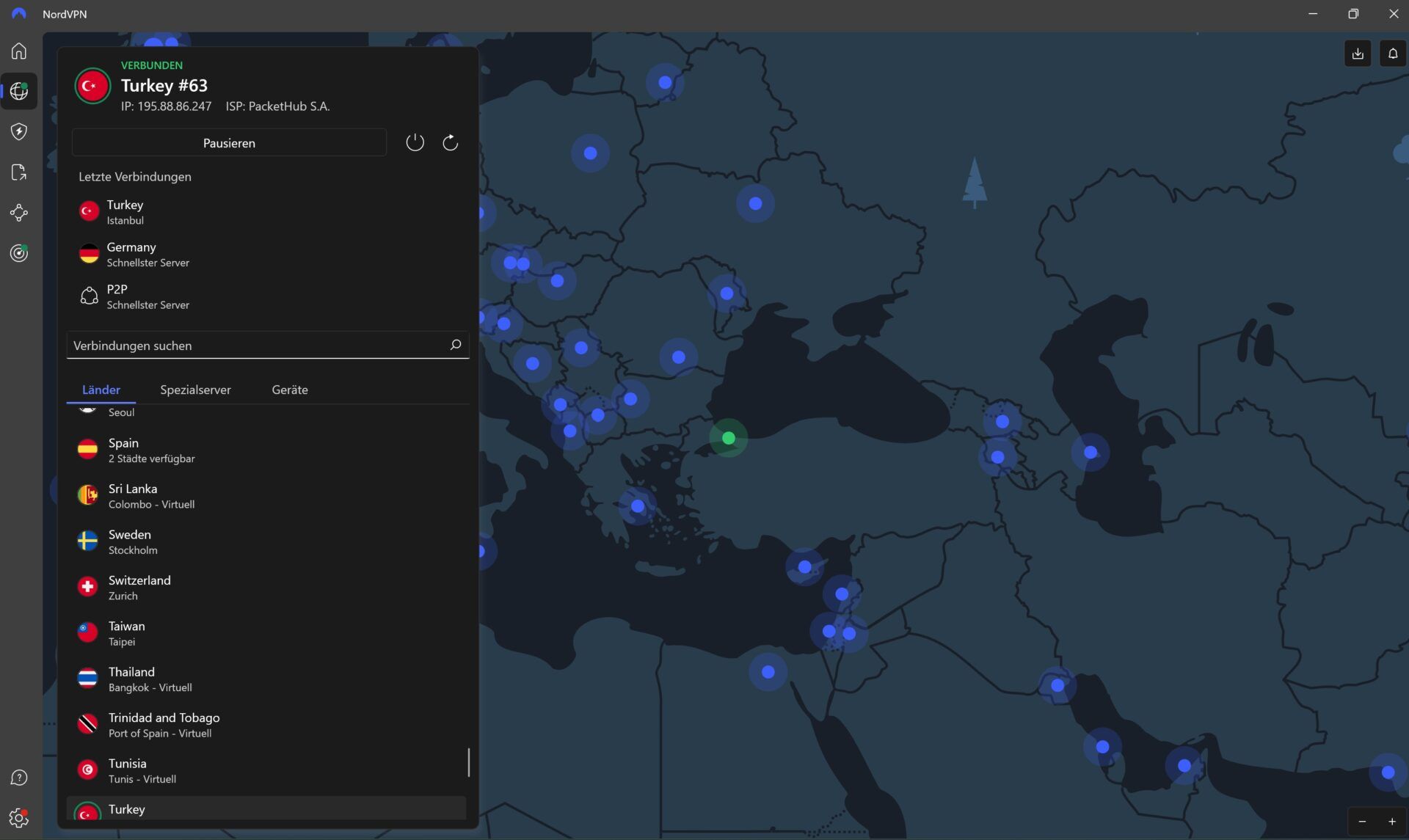Open Threat Protection shield icon

(x=19, y=131)
